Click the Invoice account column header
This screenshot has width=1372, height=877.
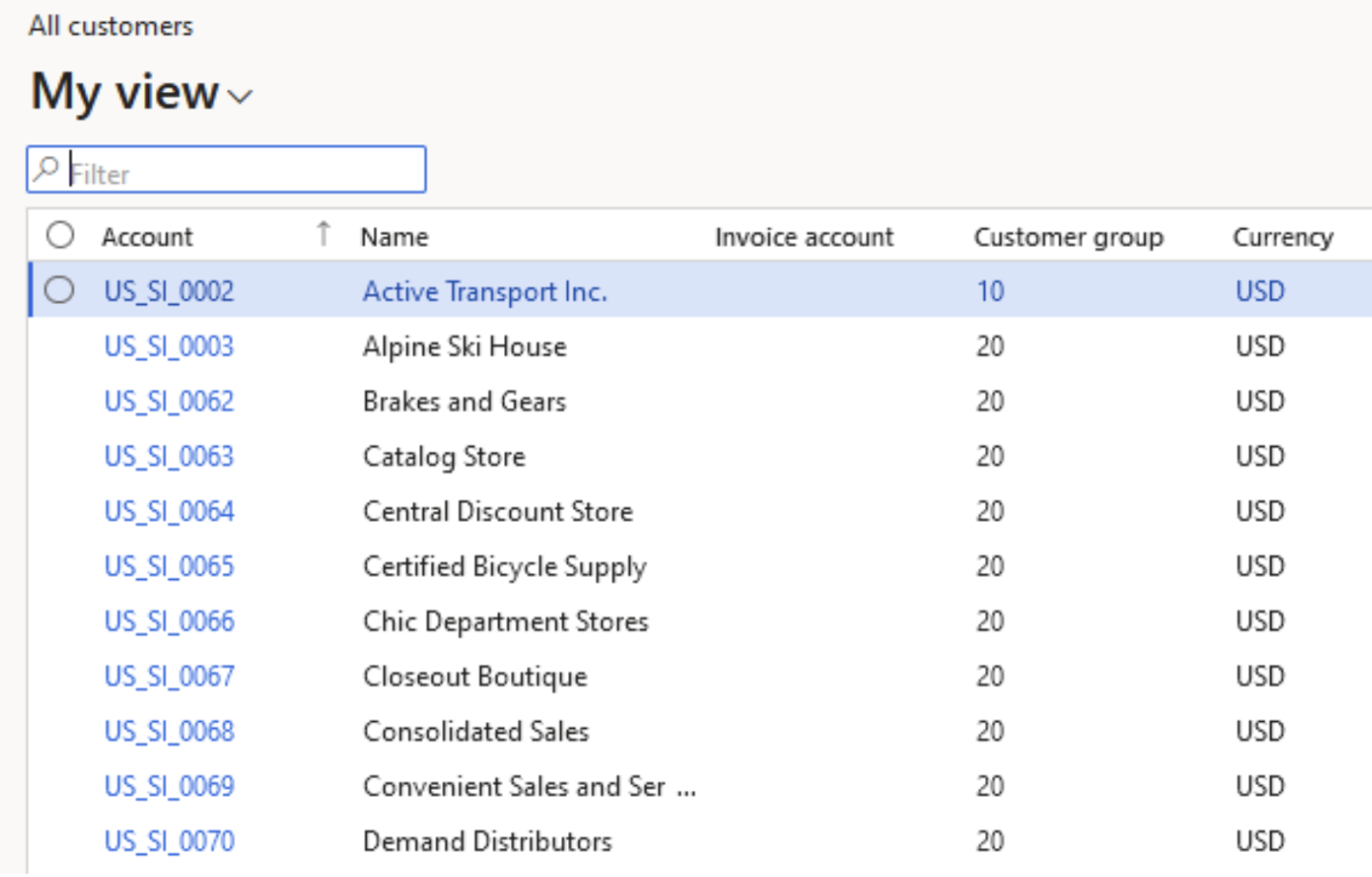pos(804,237)
